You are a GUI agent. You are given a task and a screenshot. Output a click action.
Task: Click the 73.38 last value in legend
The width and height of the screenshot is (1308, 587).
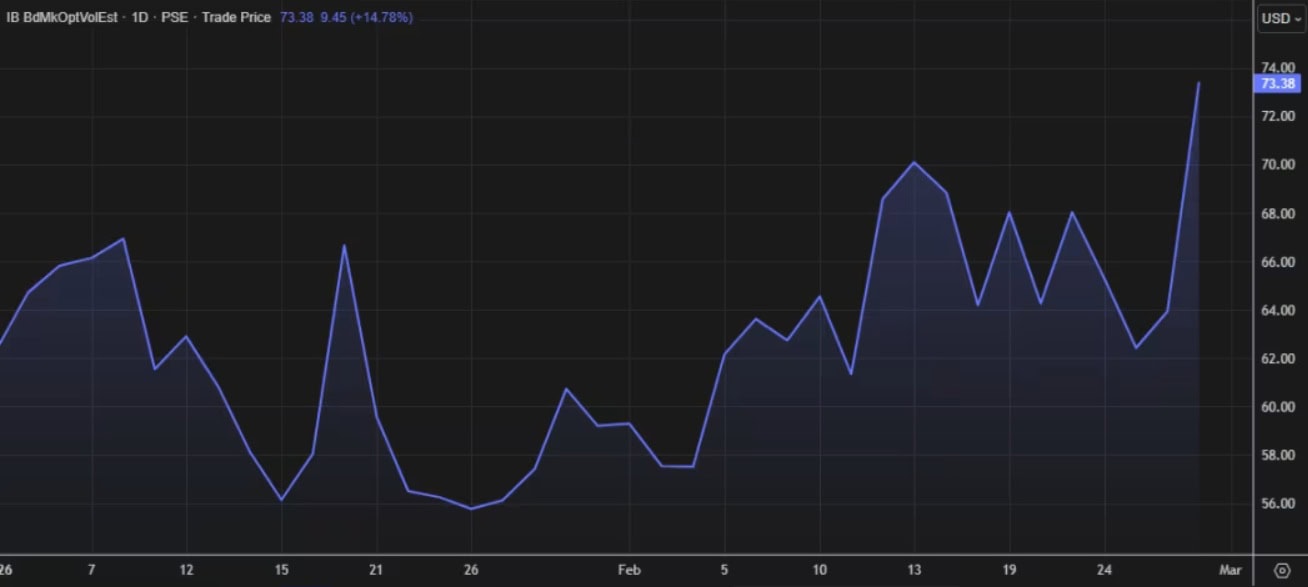point(297,18)
